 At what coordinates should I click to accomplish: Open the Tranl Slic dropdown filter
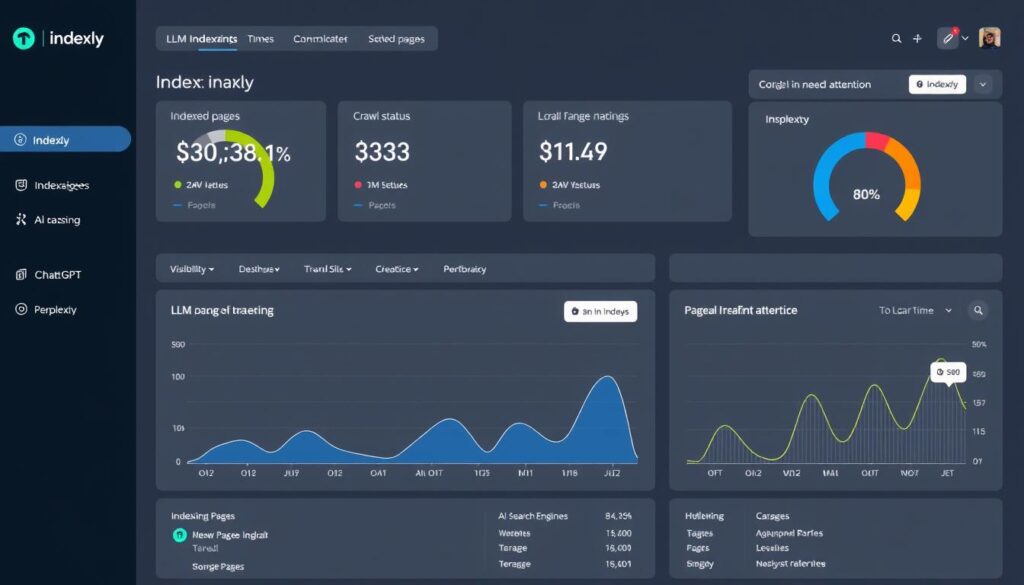tap(328, 269)
